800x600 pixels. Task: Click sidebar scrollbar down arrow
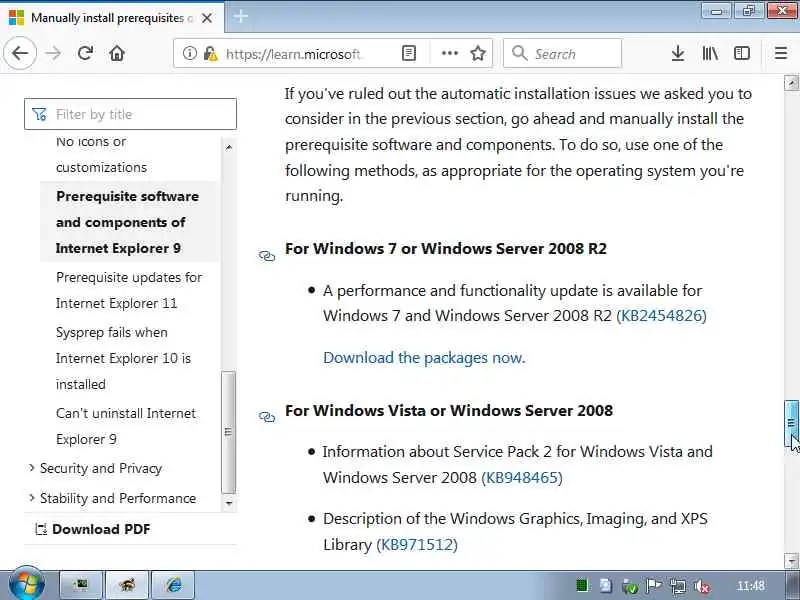229,503
